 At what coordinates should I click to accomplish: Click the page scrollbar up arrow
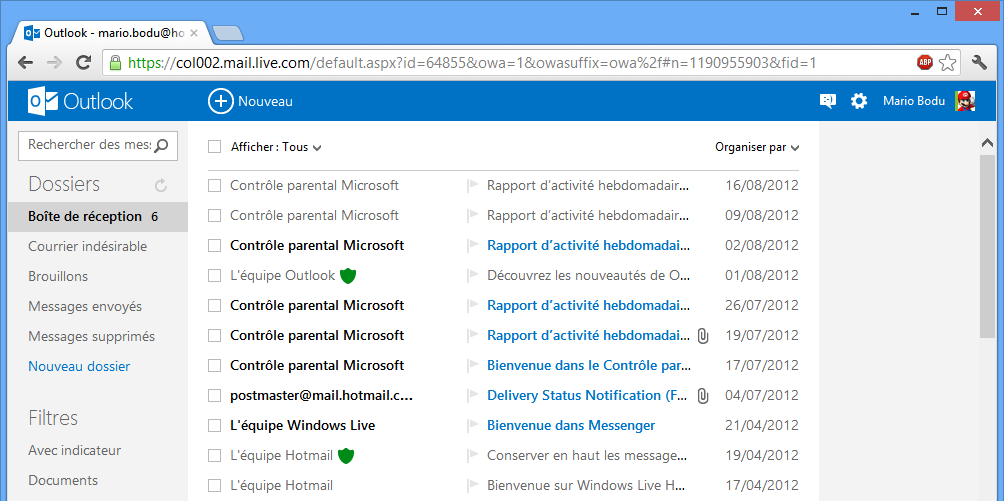coord(987,144)
